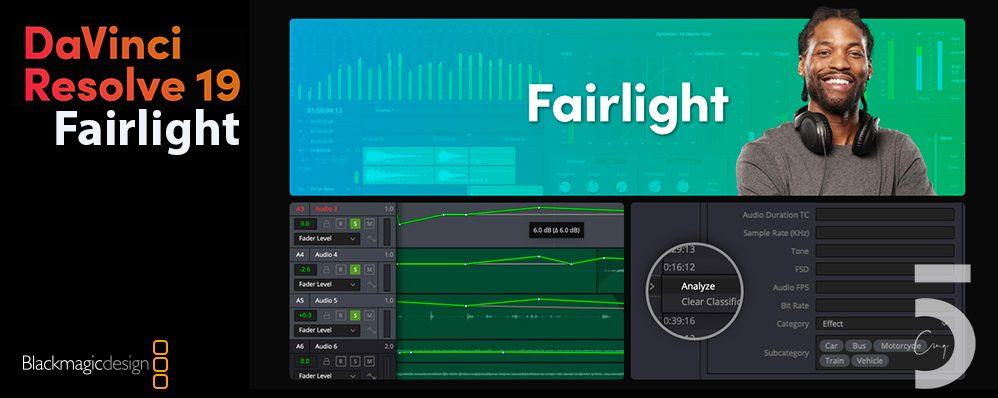Toggle Mute on Audio 4 track

(x=369, y=269)
